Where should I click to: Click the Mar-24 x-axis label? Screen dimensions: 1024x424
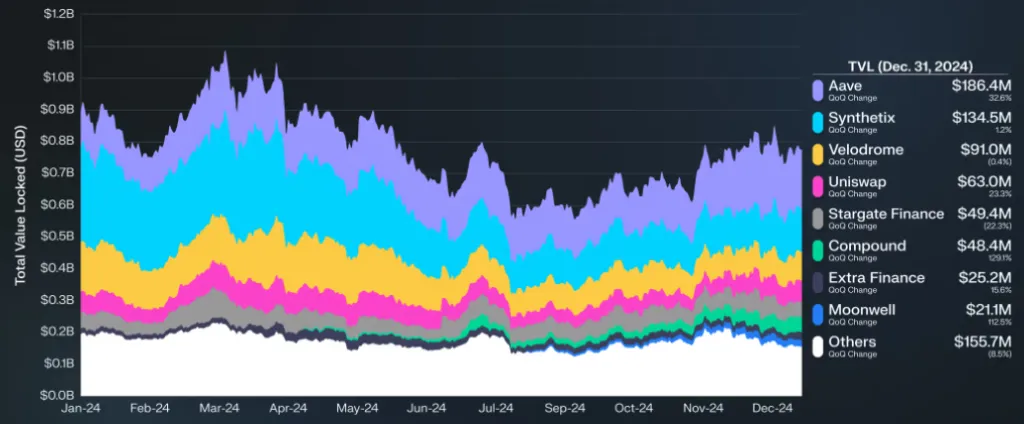click(x=219, y=408)
